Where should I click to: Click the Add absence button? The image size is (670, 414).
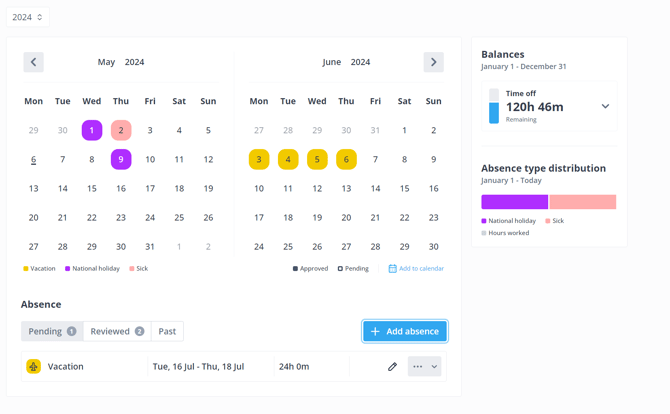(405, 332)
